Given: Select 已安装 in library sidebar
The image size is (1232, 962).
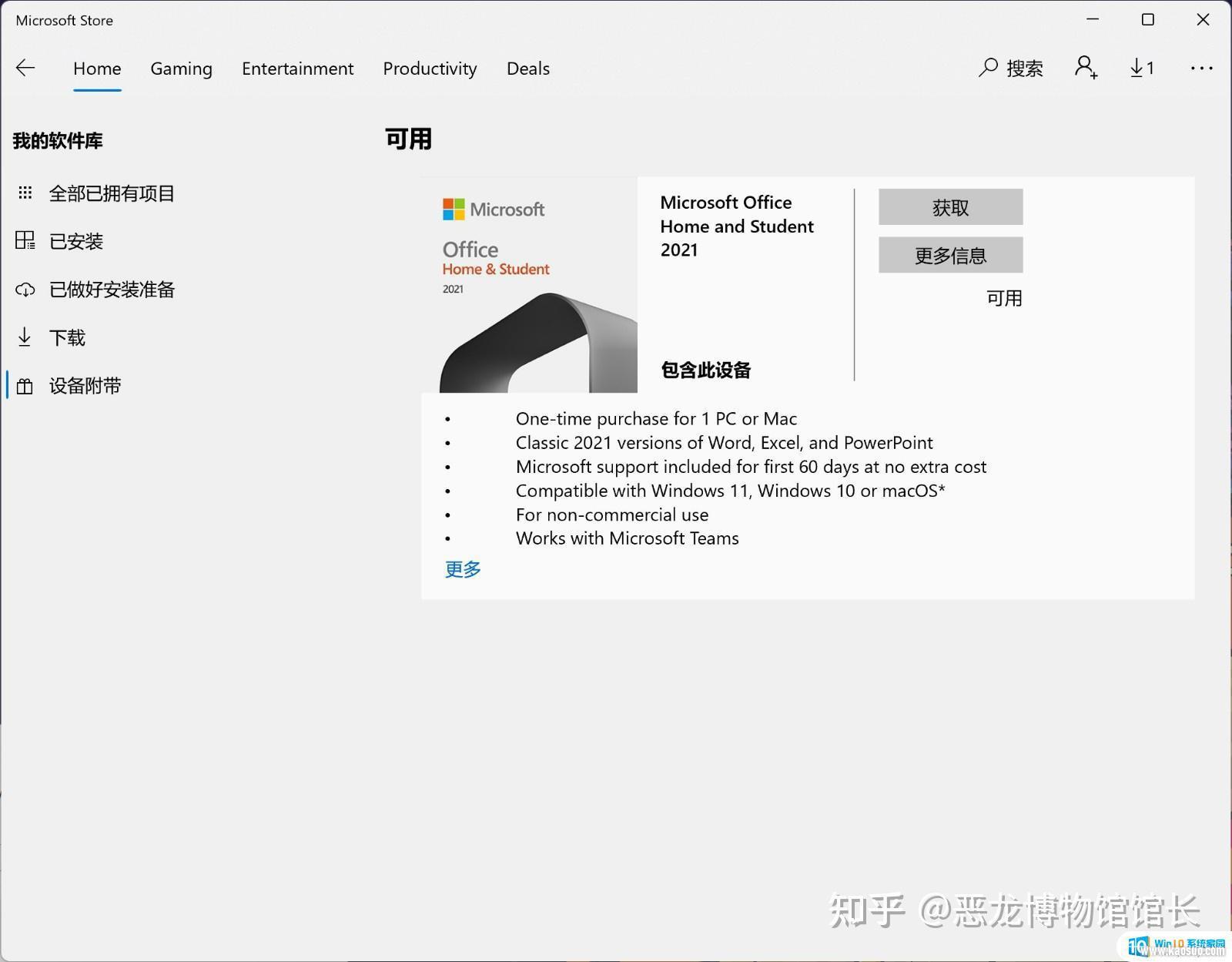Looking at the screenshot, I should pos(76,241).
